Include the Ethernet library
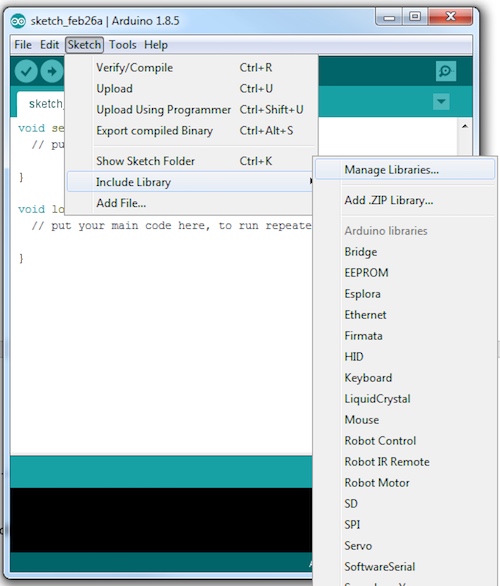Image resolution: width=500 pixels, height=586 pixels. tap(405, 315)
